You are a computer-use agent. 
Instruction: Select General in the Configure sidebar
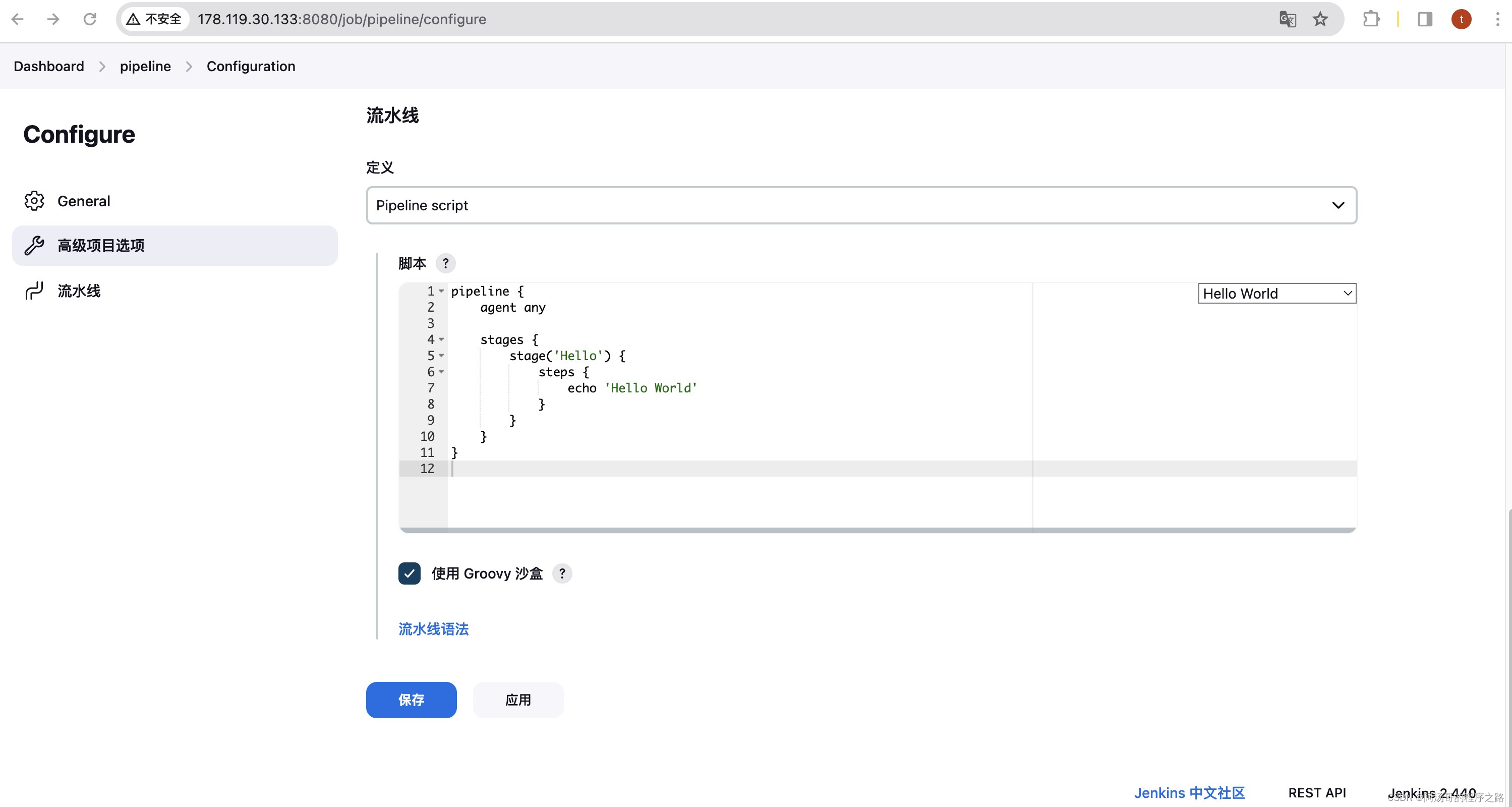(175, 201)
